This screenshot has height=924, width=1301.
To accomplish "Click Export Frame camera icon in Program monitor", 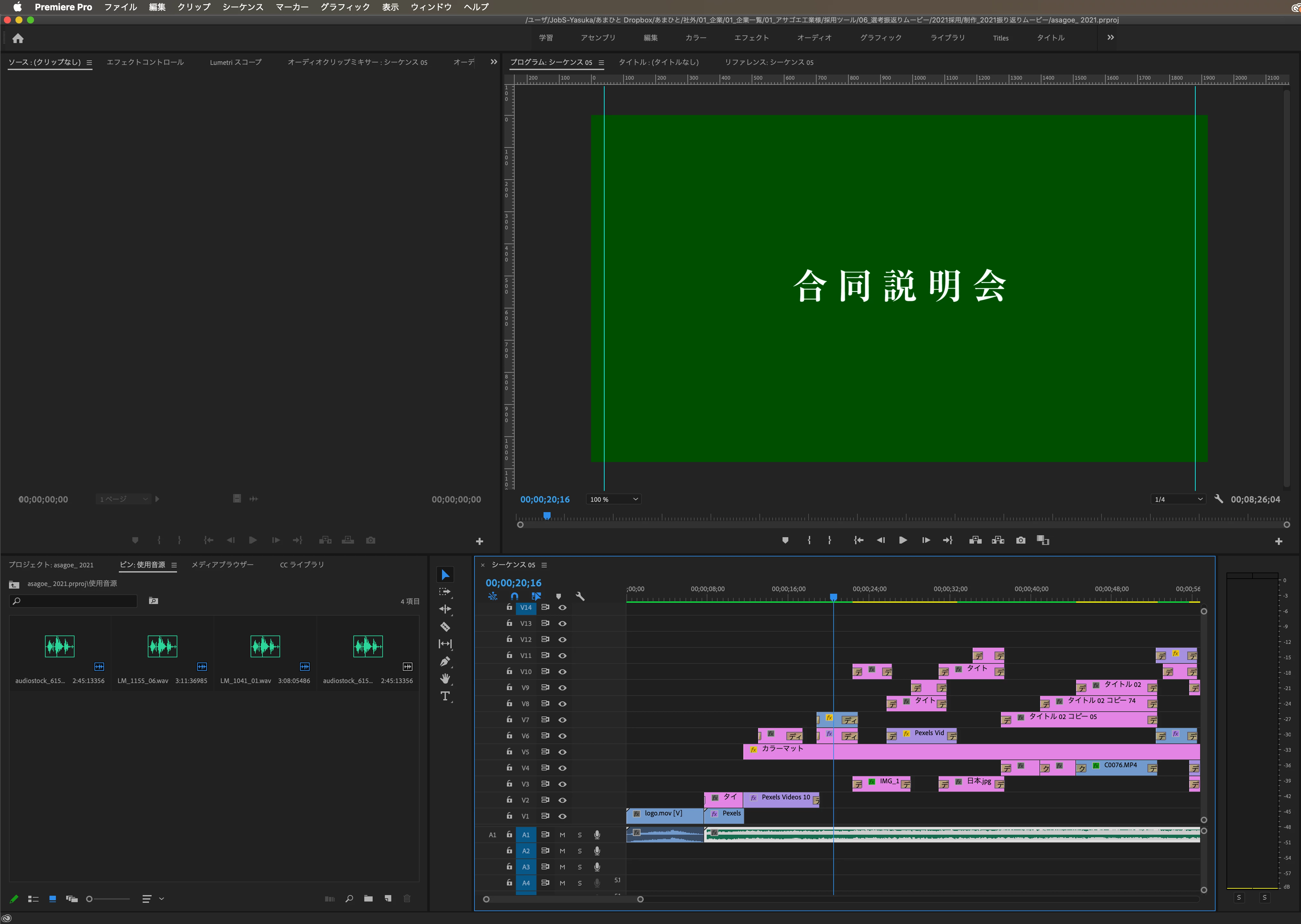I will 1021,540.
